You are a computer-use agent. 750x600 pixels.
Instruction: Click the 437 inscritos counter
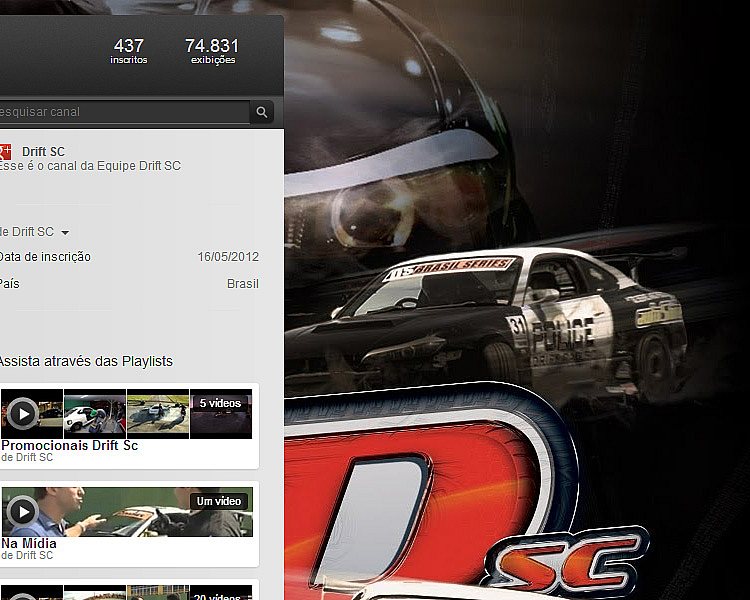129,51
